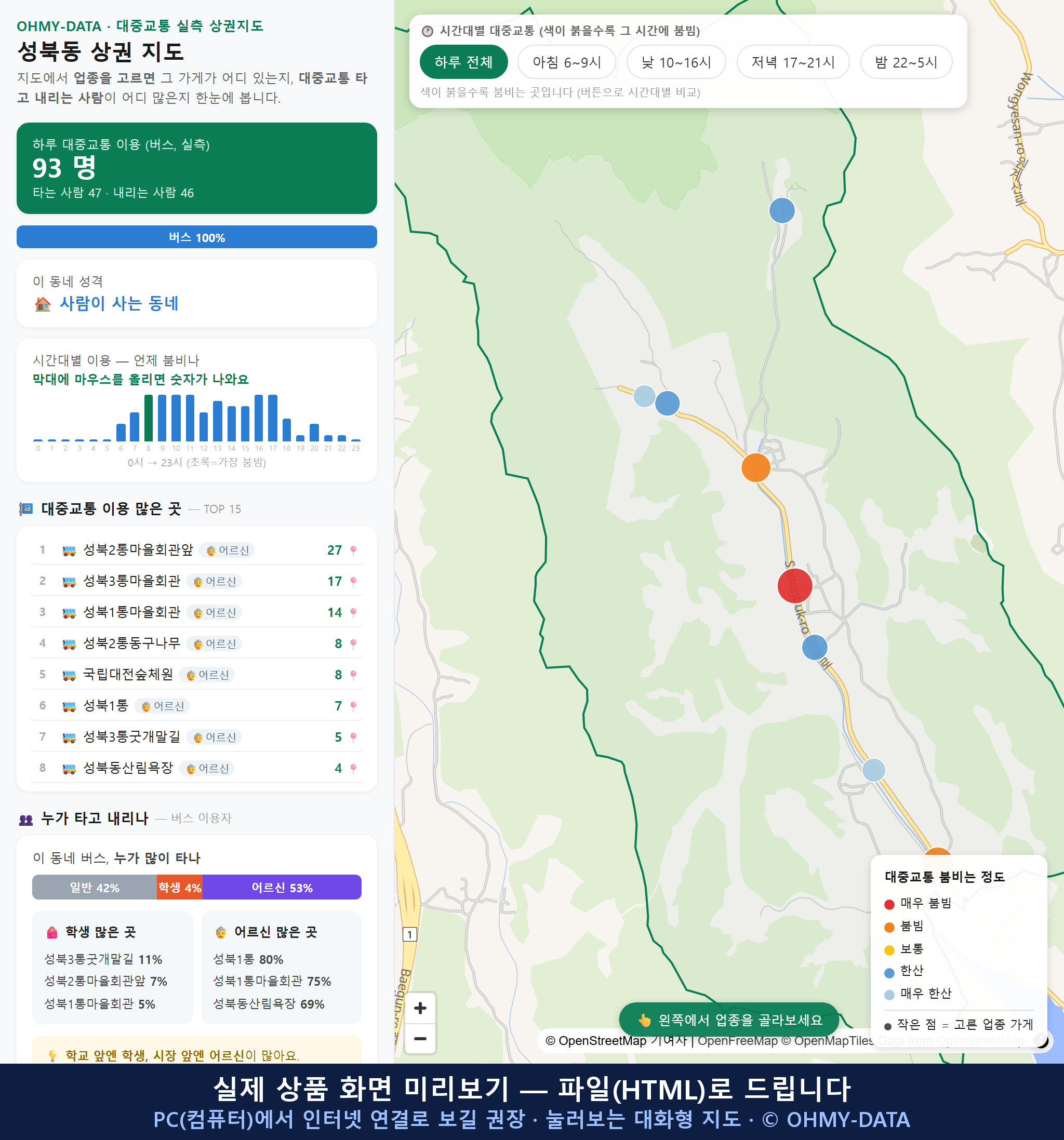Click bus icon beside 국립대전숲체원

[69, 675]
